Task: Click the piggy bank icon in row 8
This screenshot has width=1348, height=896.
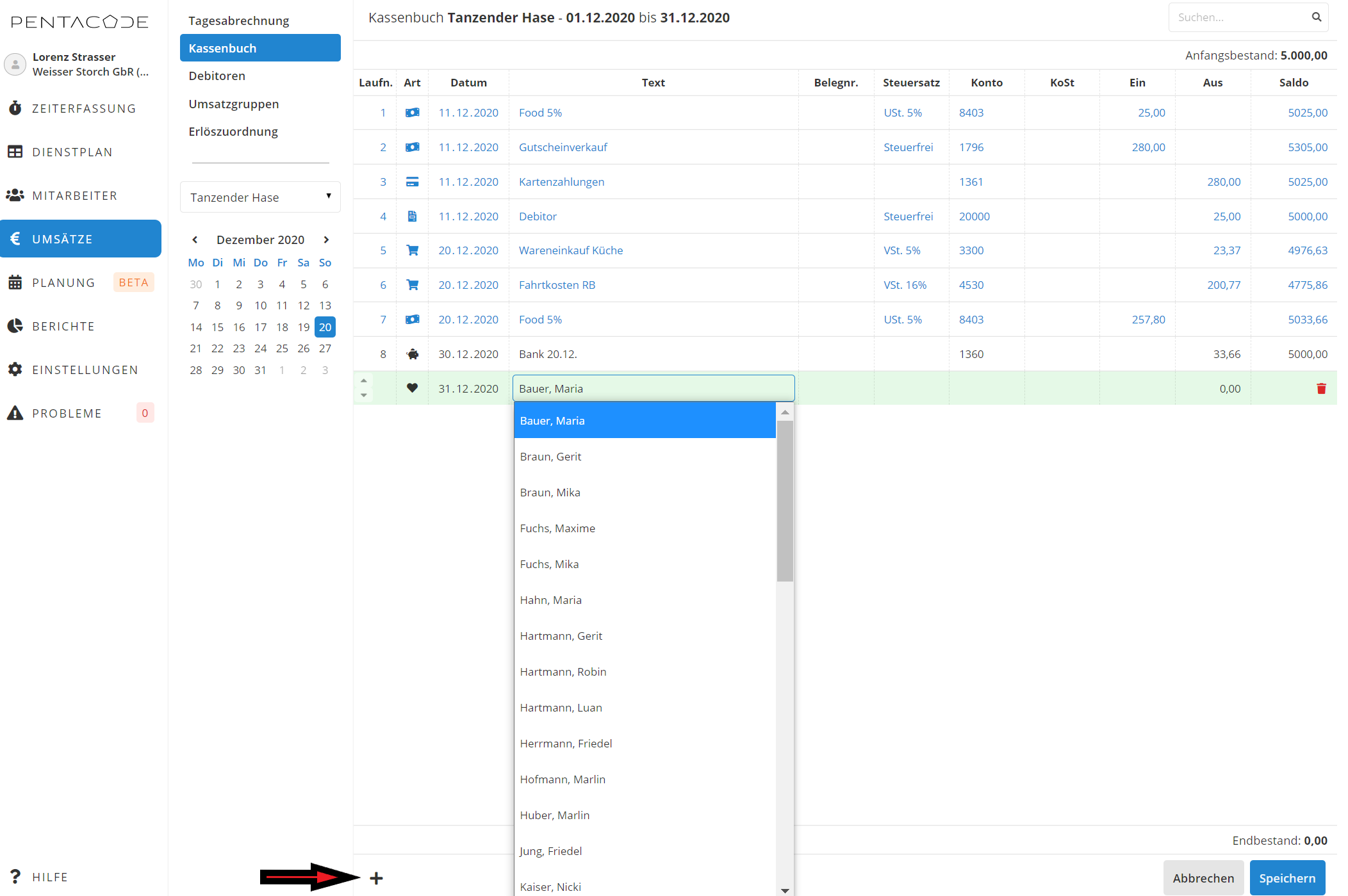Action: 412,354
